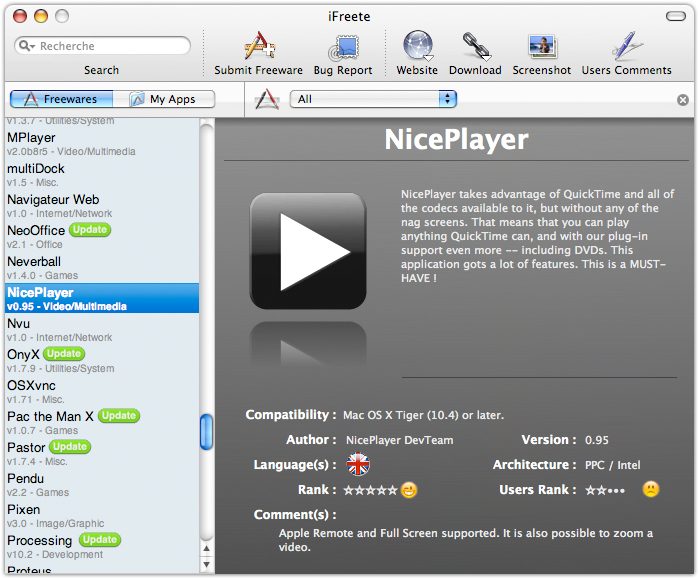Viewport: 699px width, 579px height.
Task: Click the category filter application icon
Action: point(267,99)
